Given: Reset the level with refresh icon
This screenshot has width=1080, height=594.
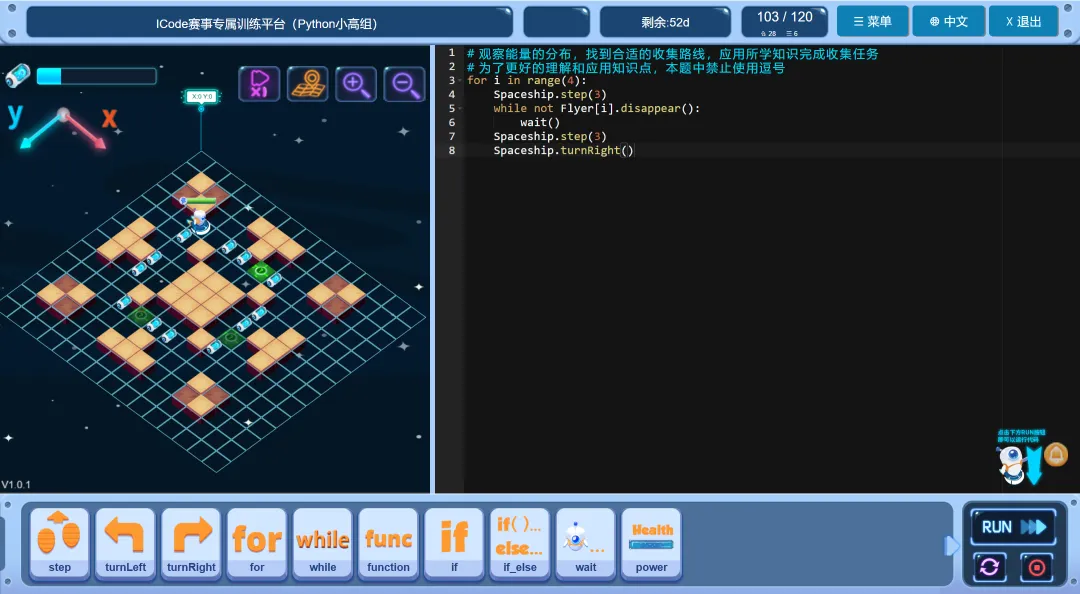Looking at the screenshot, I should 989,567.
